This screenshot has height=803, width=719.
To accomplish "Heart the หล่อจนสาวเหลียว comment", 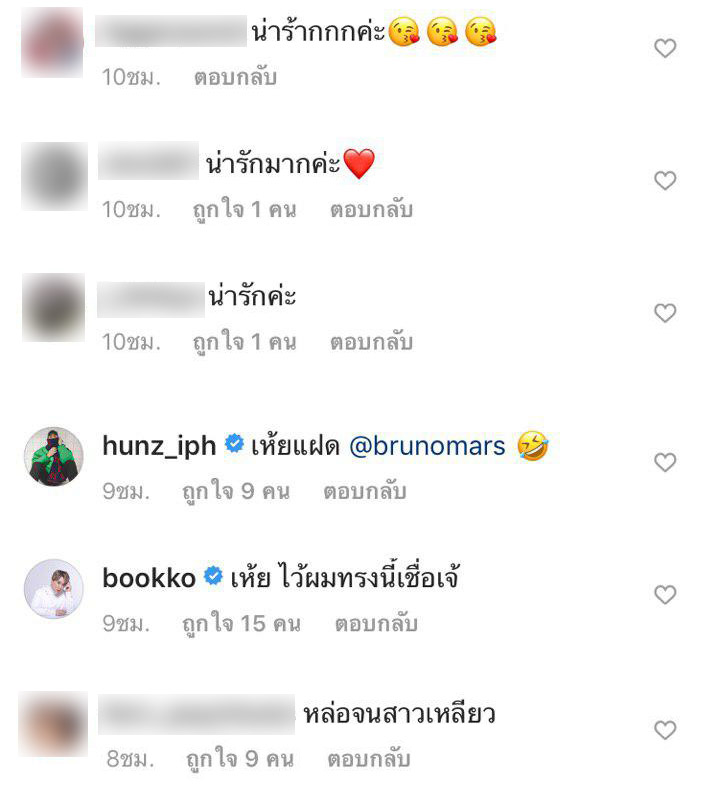I will point(665,730).
